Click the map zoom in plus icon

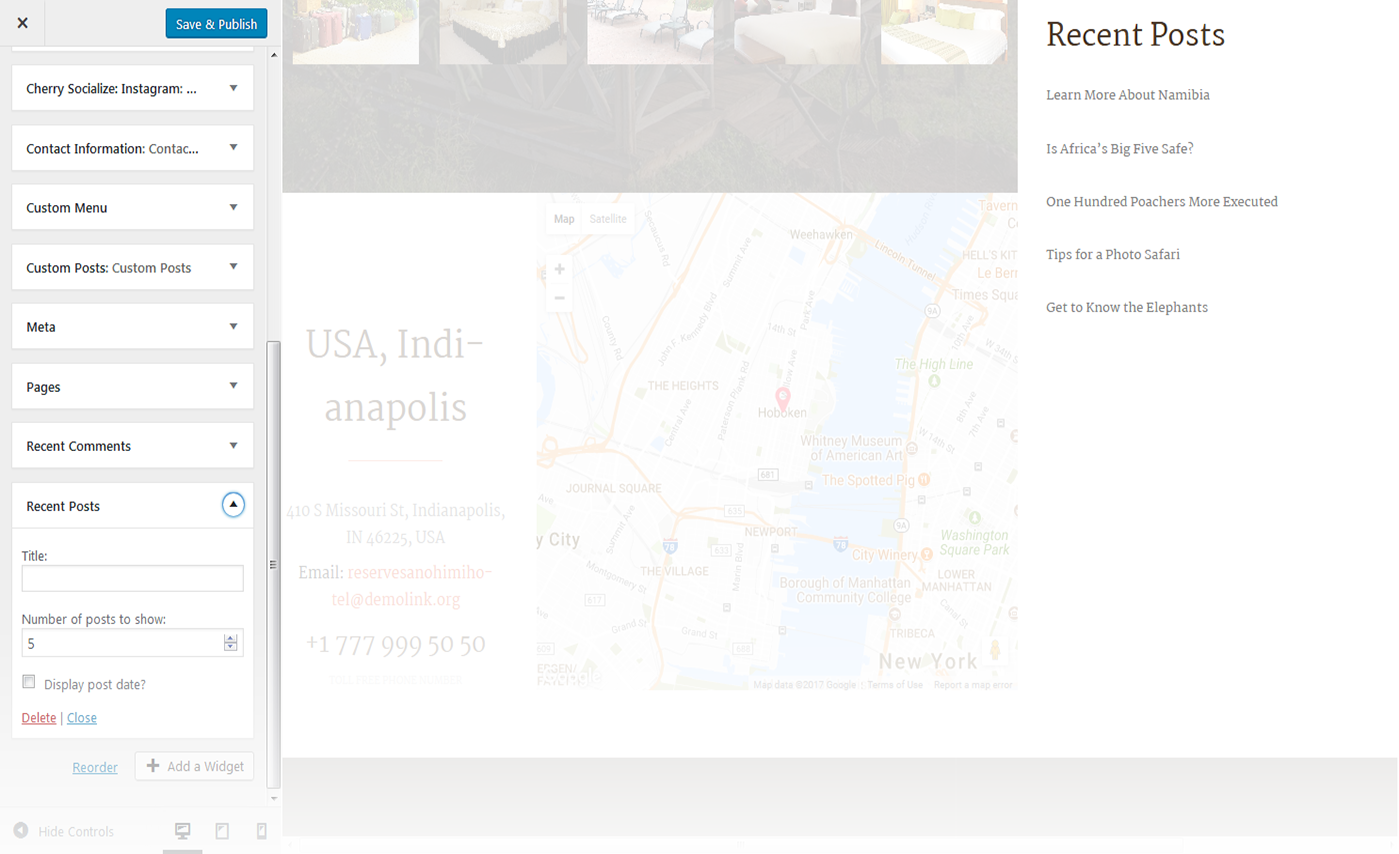[559, 269]
